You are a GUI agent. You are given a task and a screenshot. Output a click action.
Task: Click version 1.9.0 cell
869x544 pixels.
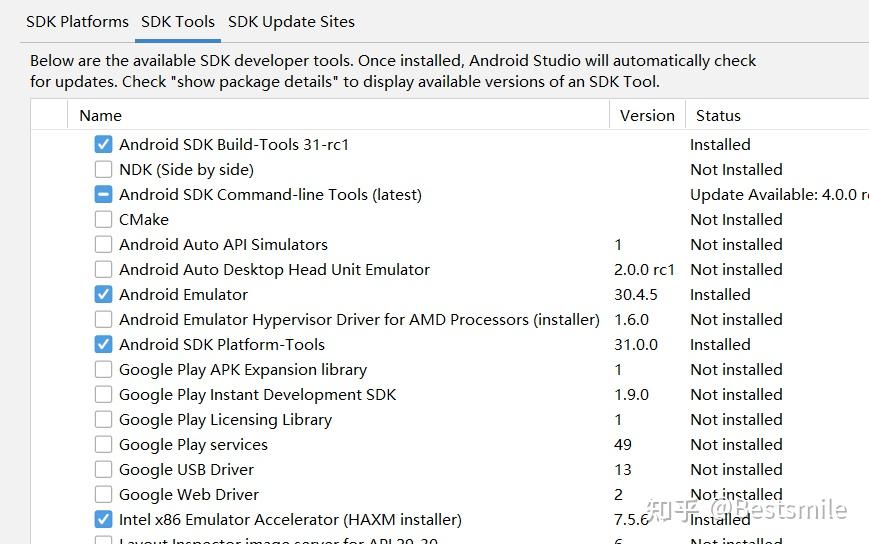point(631,394)
